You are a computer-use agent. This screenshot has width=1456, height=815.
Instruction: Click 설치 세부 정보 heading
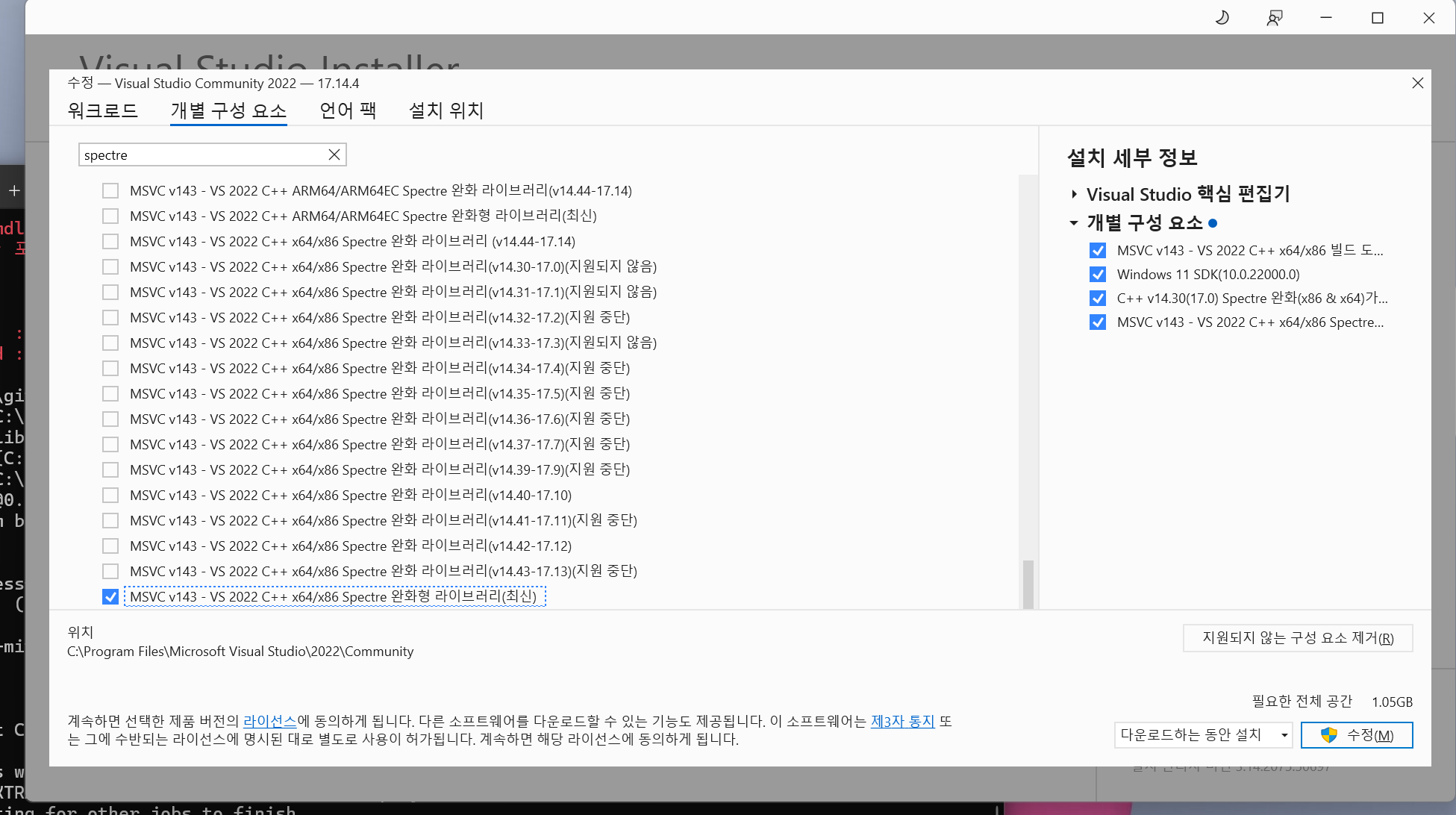tap(1132, 157)
